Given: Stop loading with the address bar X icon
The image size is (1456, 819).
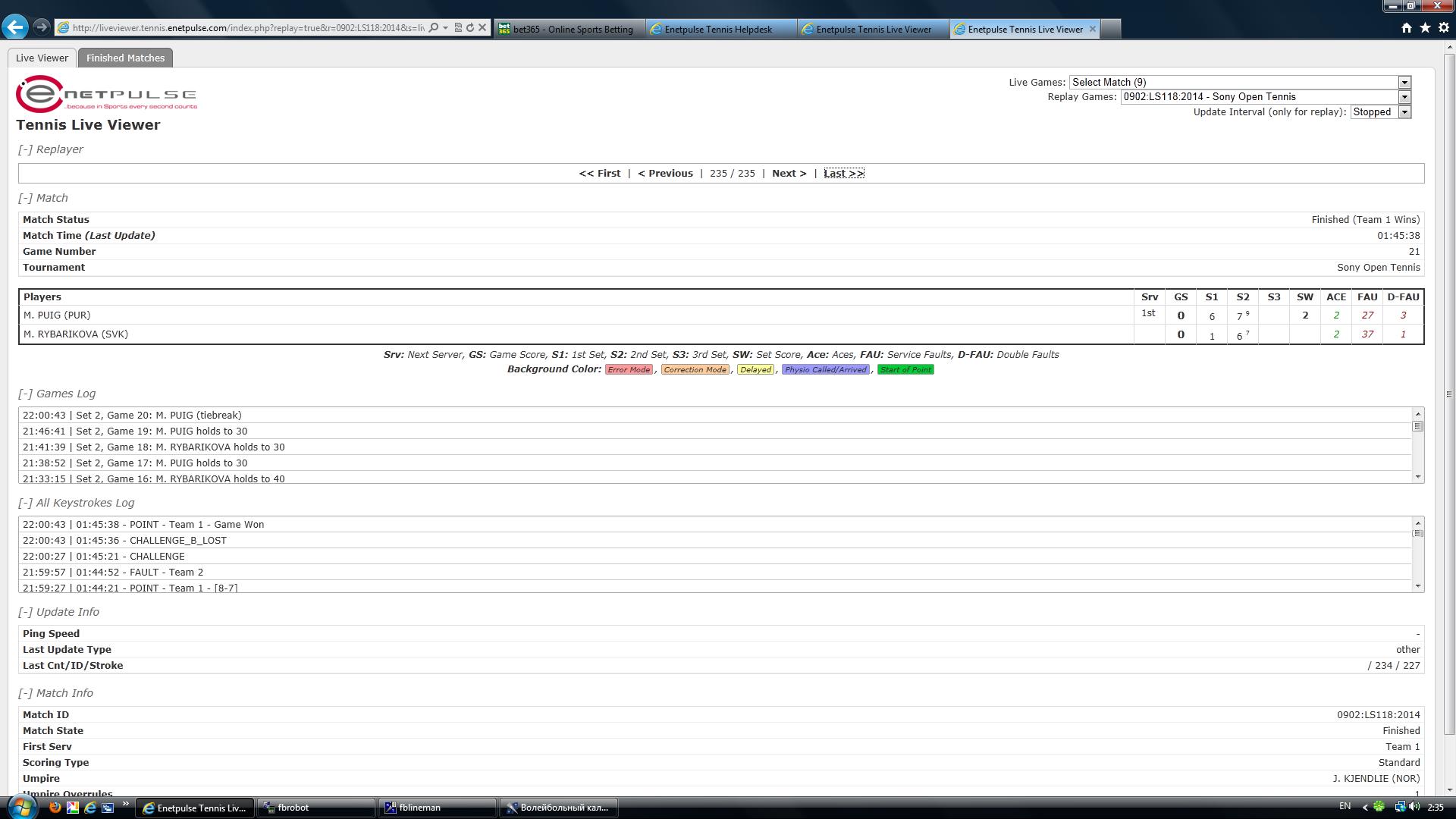Looking at the screenshot, I should click(482, 28).
